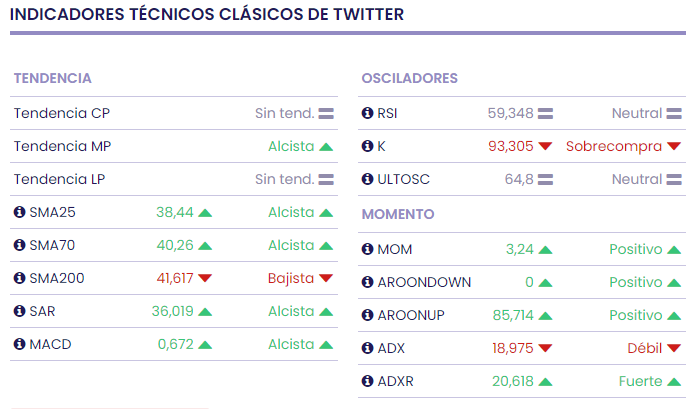Click the TENDENCIA section heading
This screenshot has height=409, width=698.
pyautogui.click(x=52, y=78)
